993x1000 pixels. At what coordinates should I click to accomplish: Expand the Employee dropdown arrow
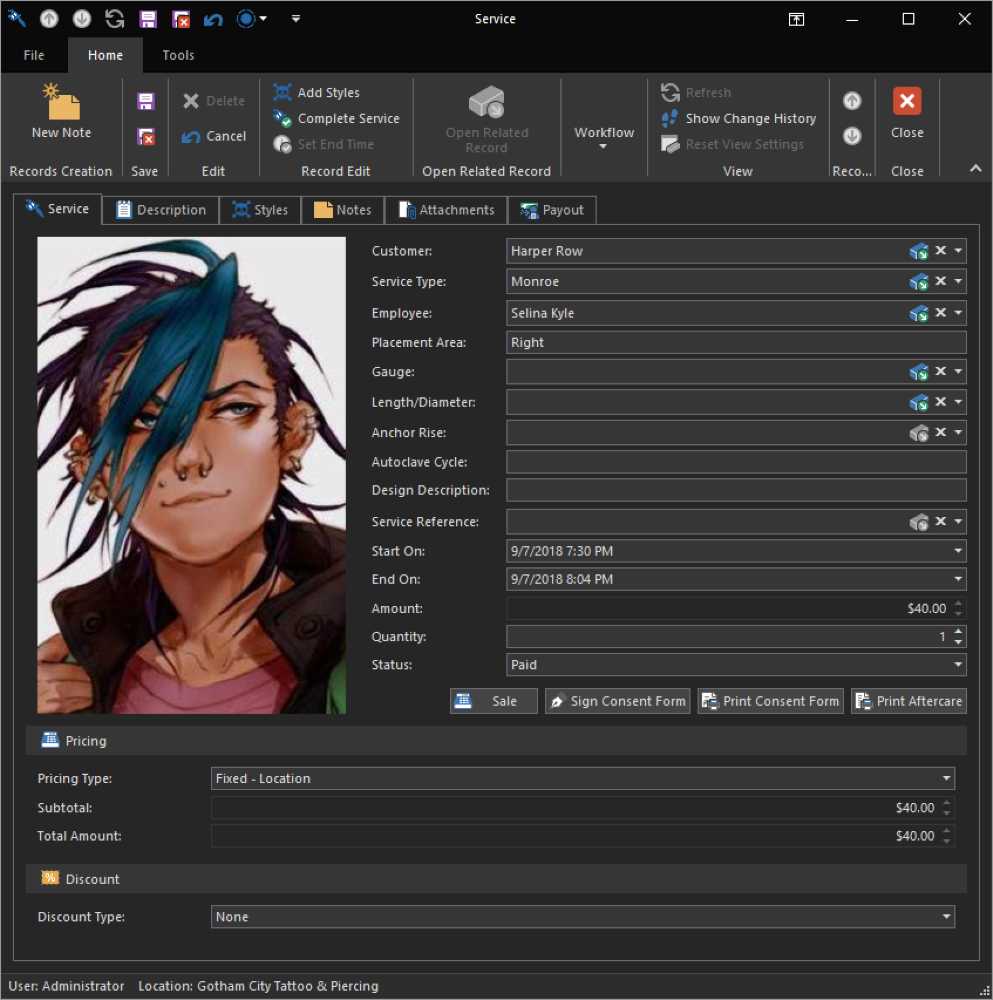[958, 312]
